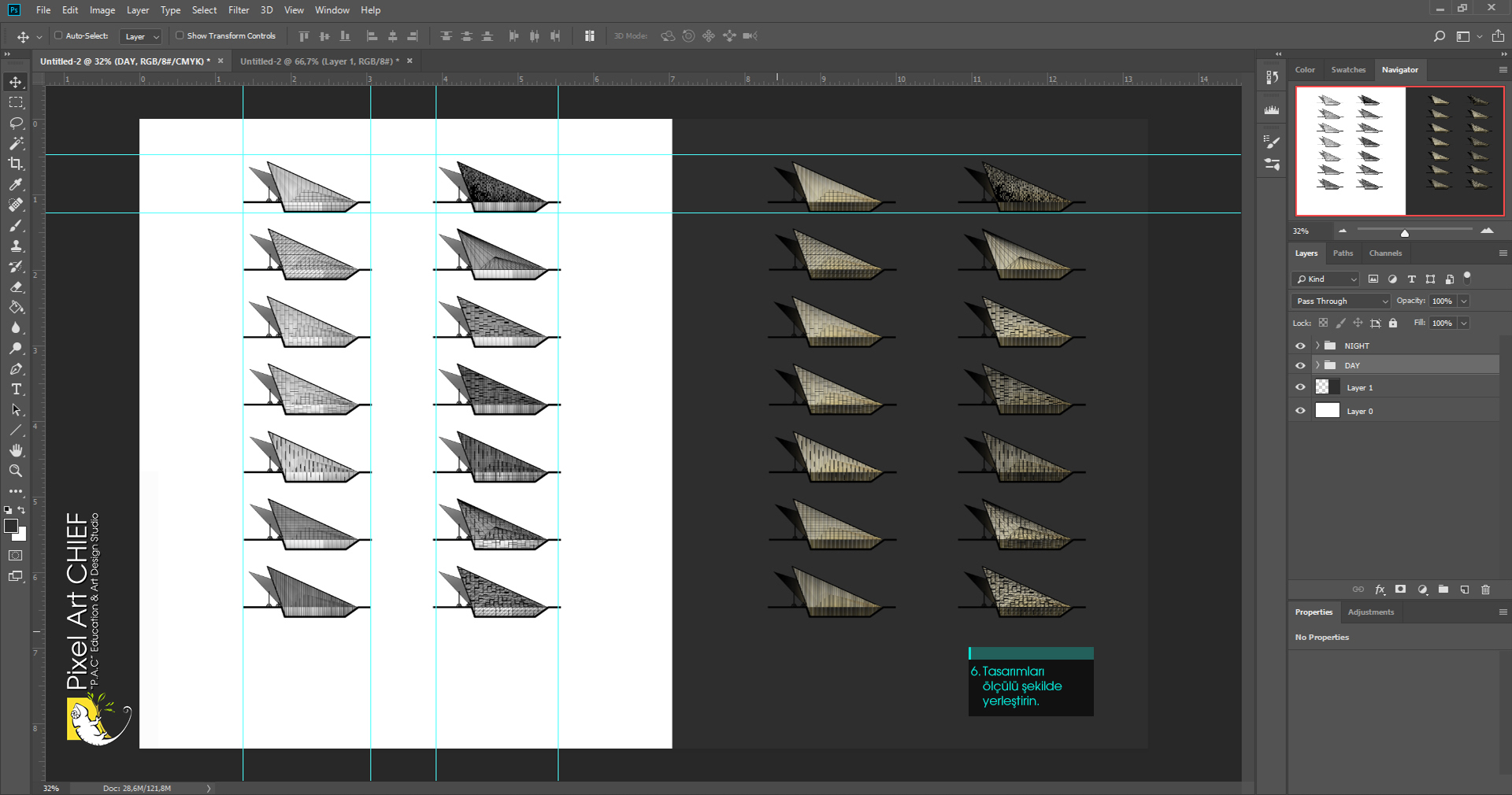1512x795 pixels.
Task: Open the layer Opacity dropdown arrow
Action: pos(1464,301)
